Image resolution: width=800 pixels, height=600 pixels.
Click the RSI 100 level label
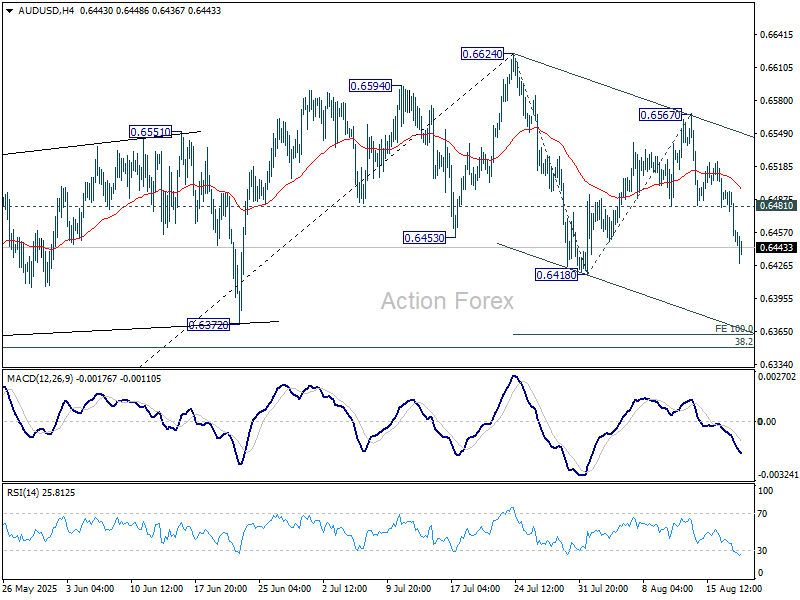[x=765, y=490]
